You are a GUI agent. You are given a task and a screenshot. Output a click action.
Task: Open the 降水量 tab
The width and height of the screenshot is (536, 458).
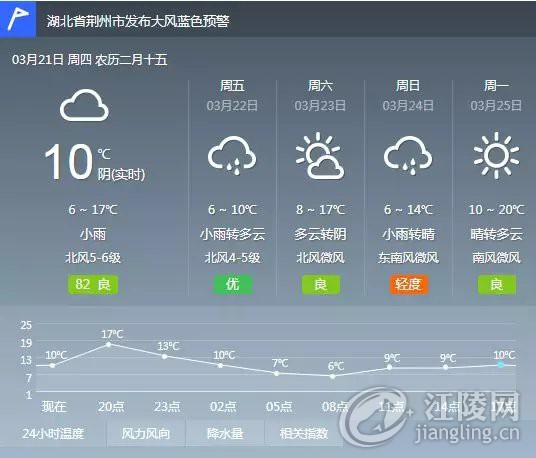click(225, 433)
